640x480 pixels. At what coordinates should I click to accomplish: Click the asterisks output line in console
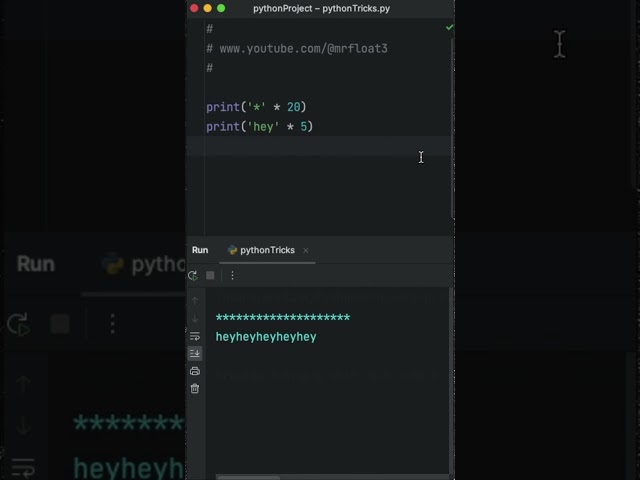(283, 317)
